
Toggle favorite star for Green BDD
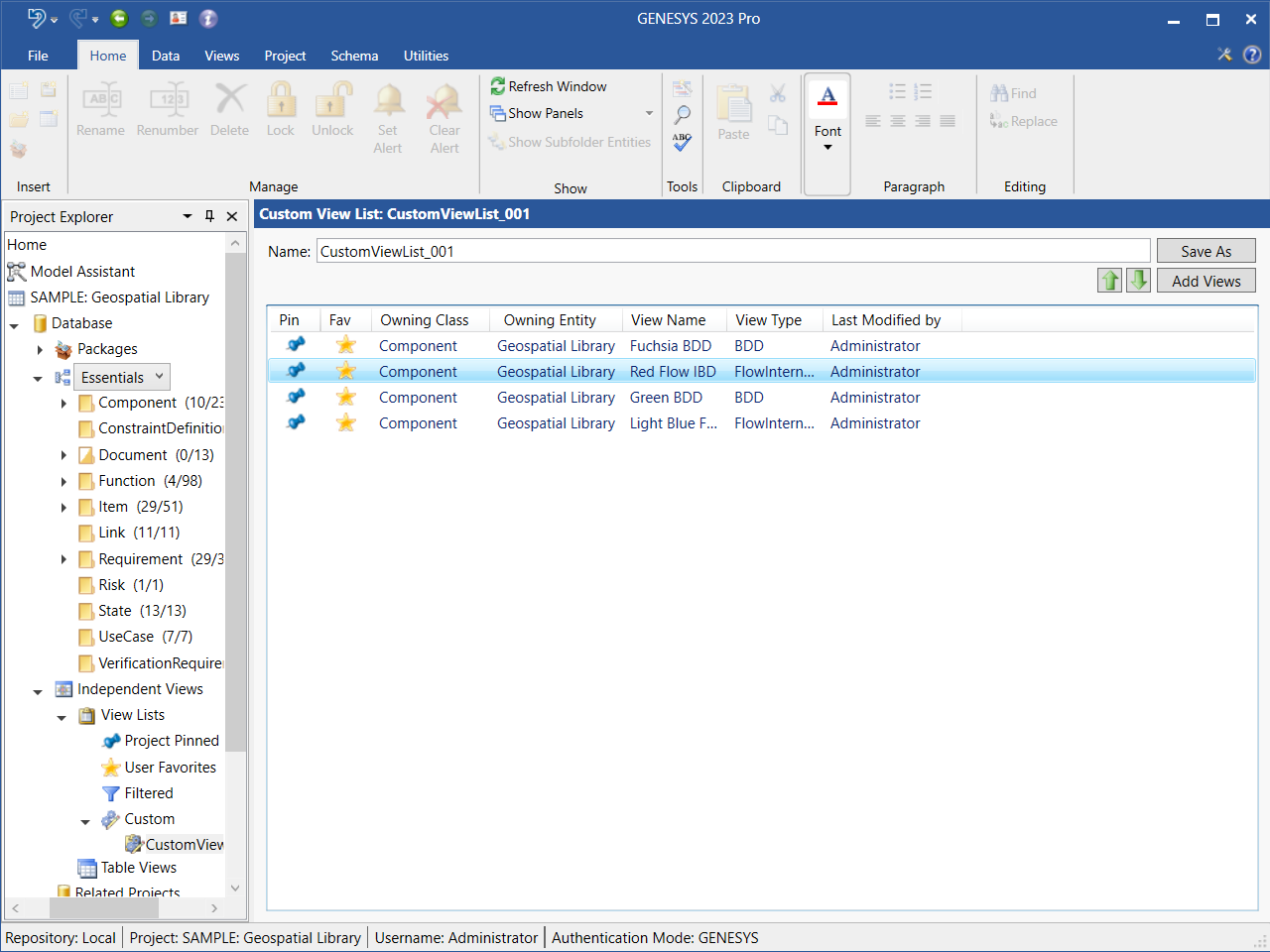click(345, 397)
